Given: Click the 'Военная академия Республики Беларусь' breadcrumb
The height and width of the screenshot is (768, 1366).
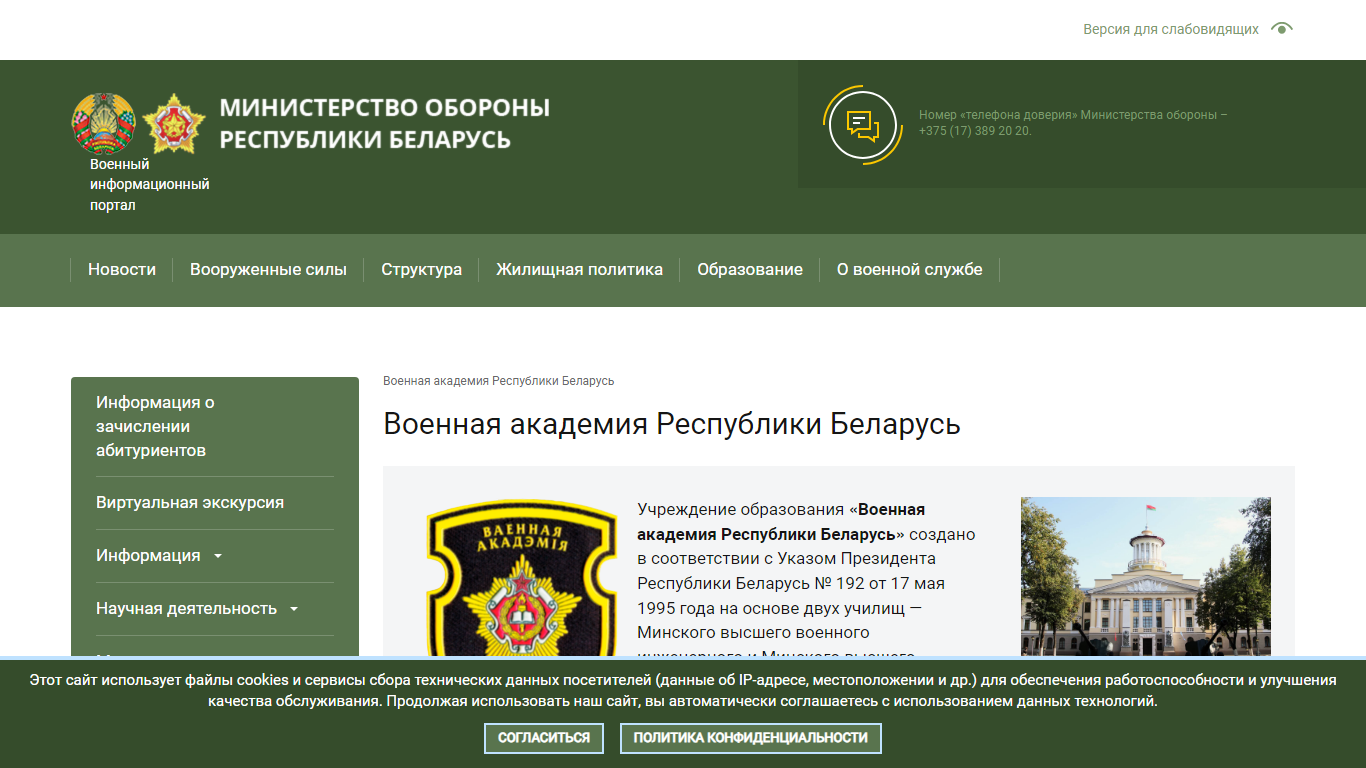Looking at the screenshot, I should click(x=498, y=381).
